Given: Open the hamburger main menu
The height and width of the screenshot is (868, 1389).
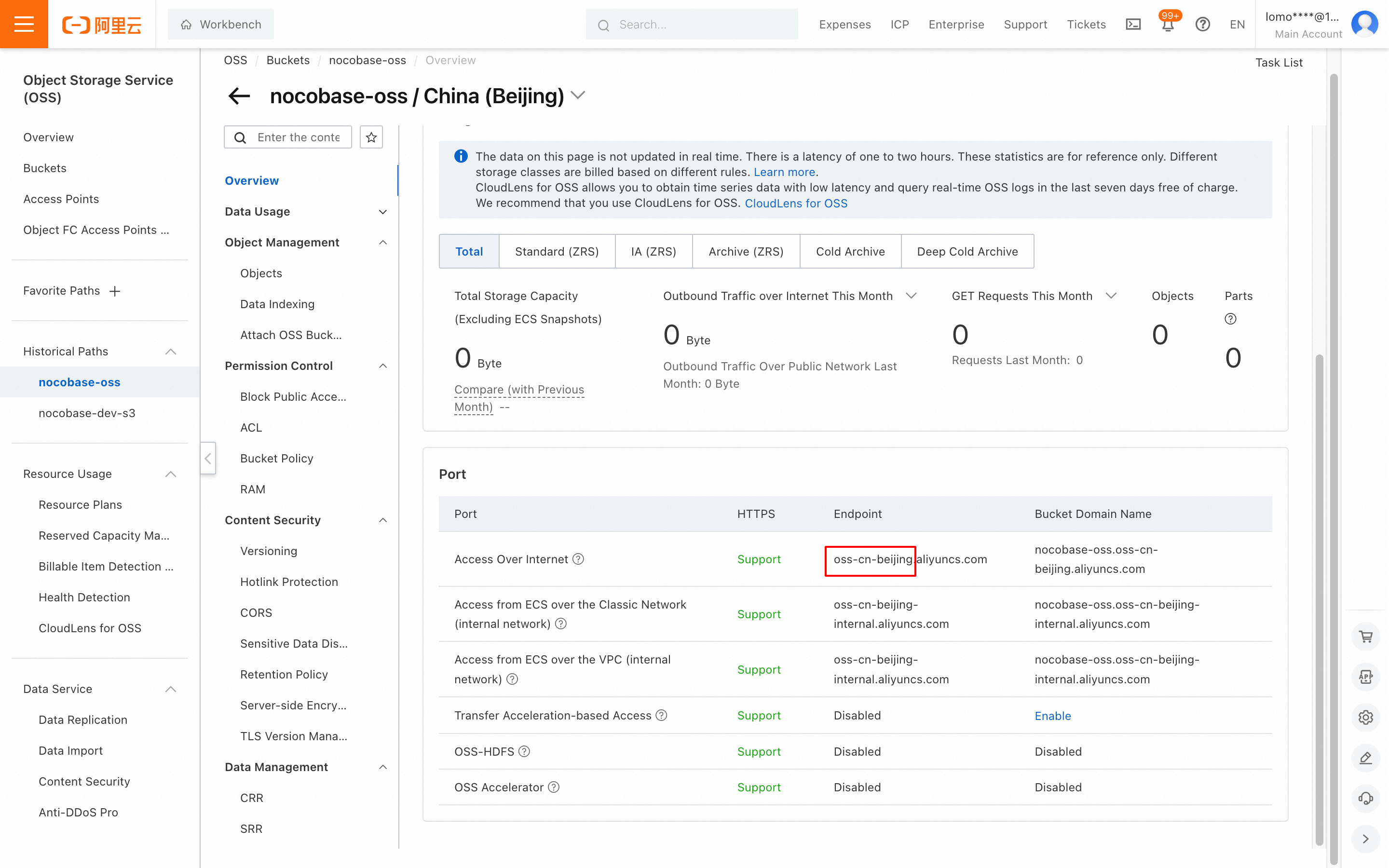Looking at the screenshot, I should tap(24, 24).
